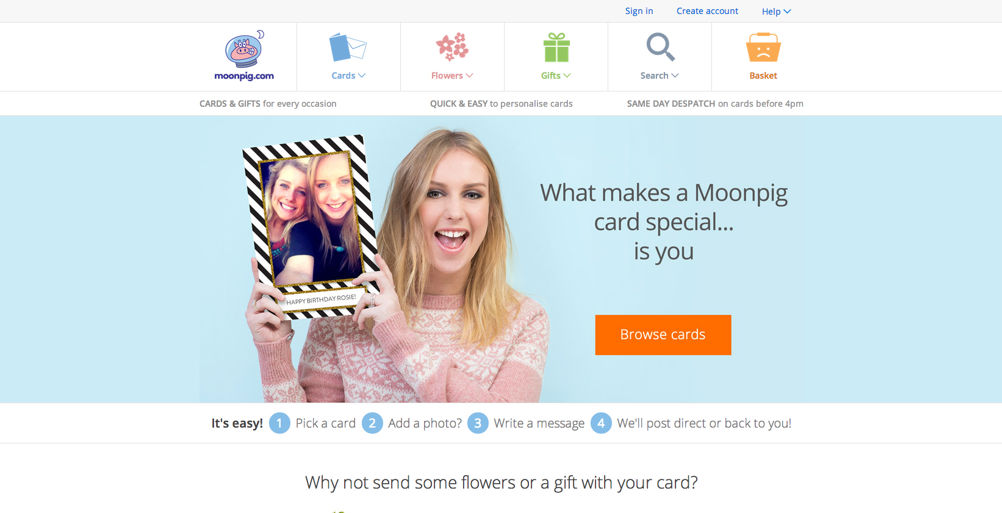Screen dimensions: 1002x513
Task: Click the step 1 circle icon
Action: coord(279,423)
